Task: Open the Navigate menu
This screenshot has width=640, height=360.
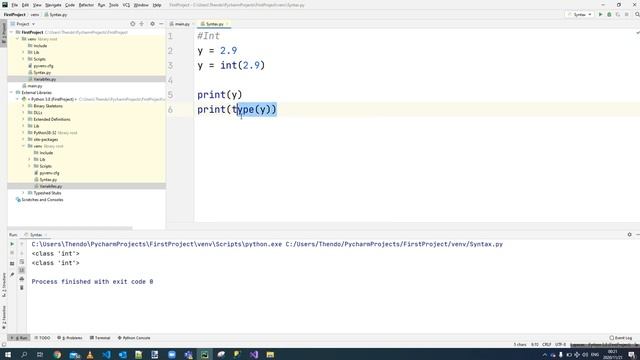Action: pyautogui.click(x=53, y=5)
